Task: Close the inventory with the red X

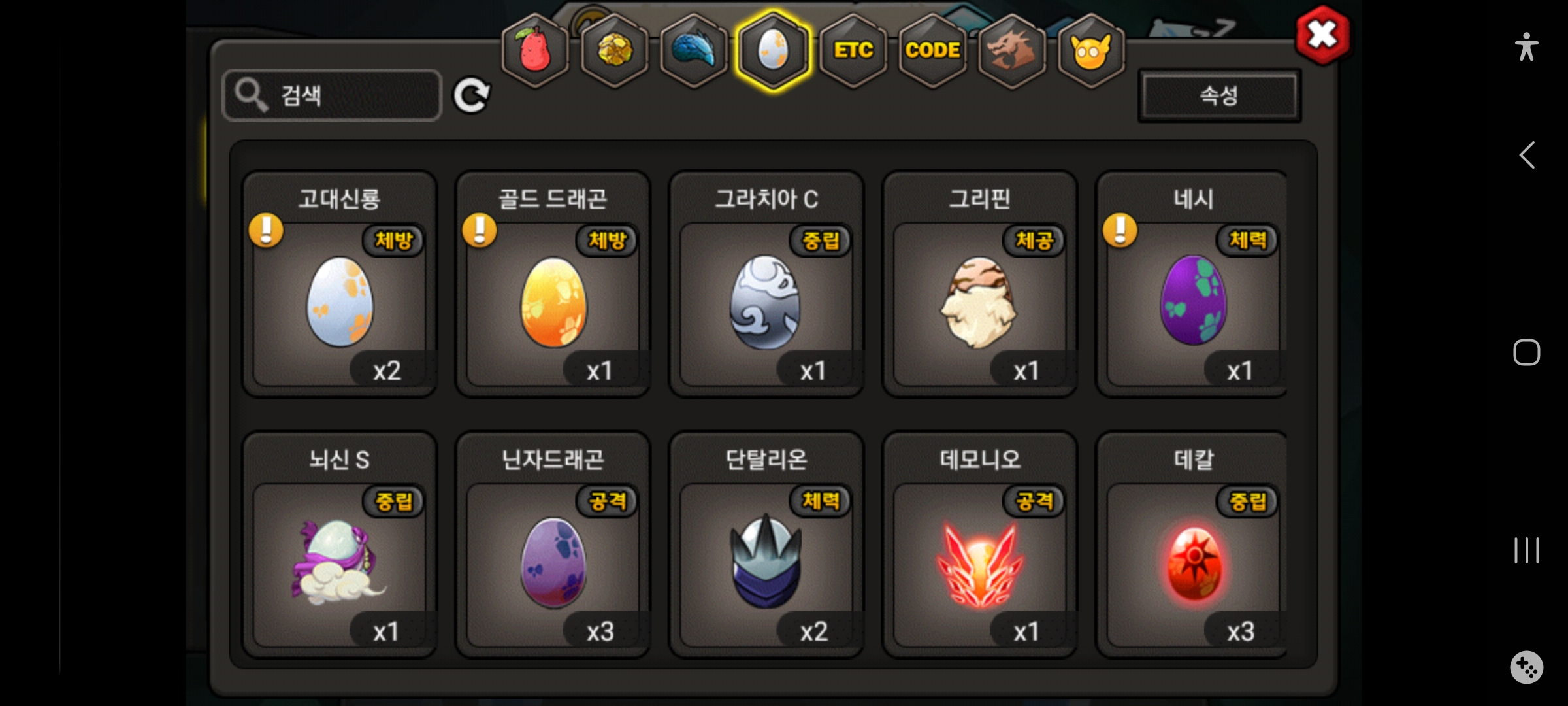Action: [x=1323, y=35]
